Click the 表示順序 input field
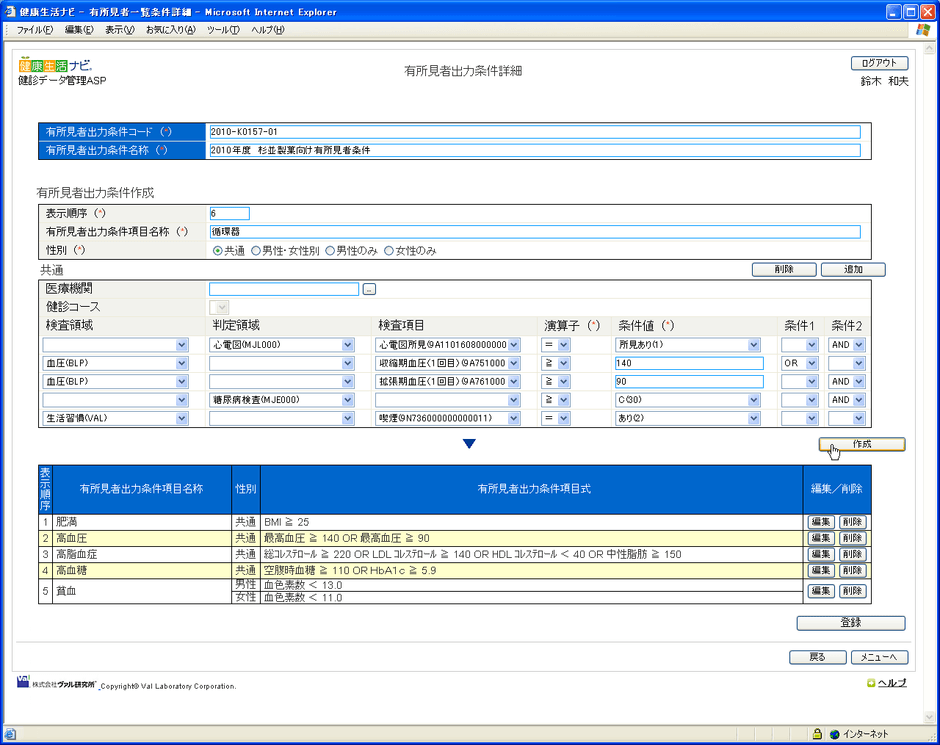Image resolution: width=940 pixels, height=745 pixels. pyautogui.click(x=229, y=213)
